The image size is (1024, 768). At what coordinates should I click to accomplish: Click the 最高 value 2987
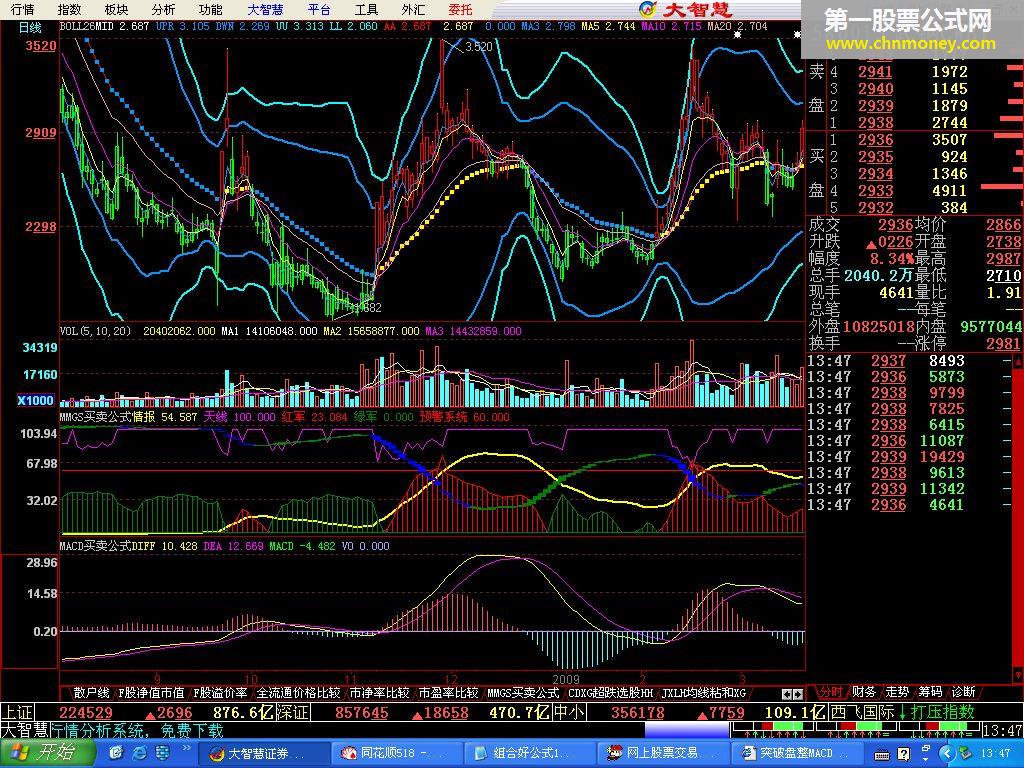coord(1003,259)
